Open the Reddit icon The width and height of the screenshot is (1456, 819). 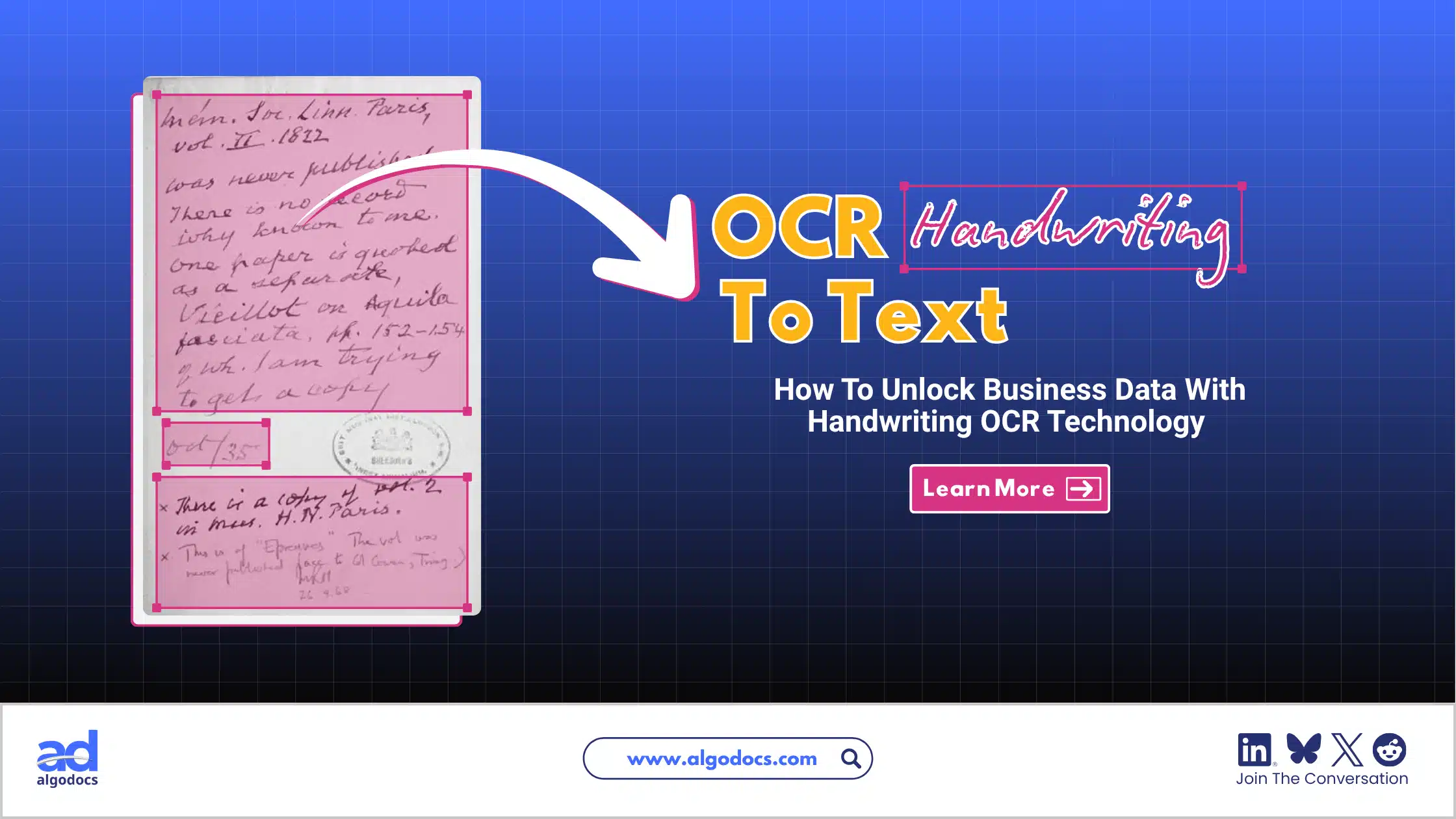click(x=1390, y=750)
